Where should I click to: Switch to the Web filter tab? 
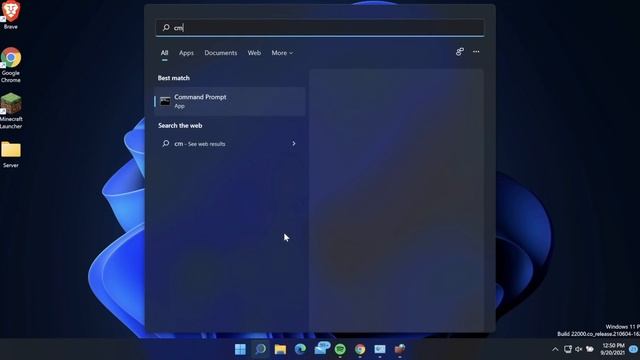pyautogui.click(x=254, y=53)
